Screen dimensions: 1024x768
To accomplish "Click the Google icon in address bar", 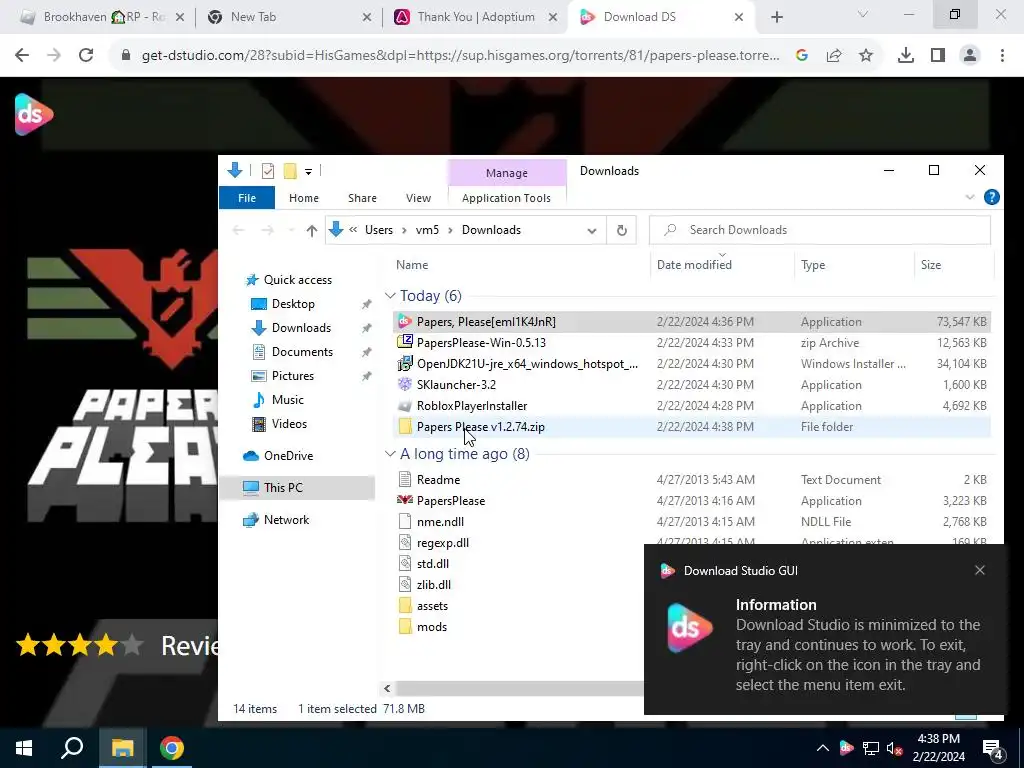I will click(802, 56).
